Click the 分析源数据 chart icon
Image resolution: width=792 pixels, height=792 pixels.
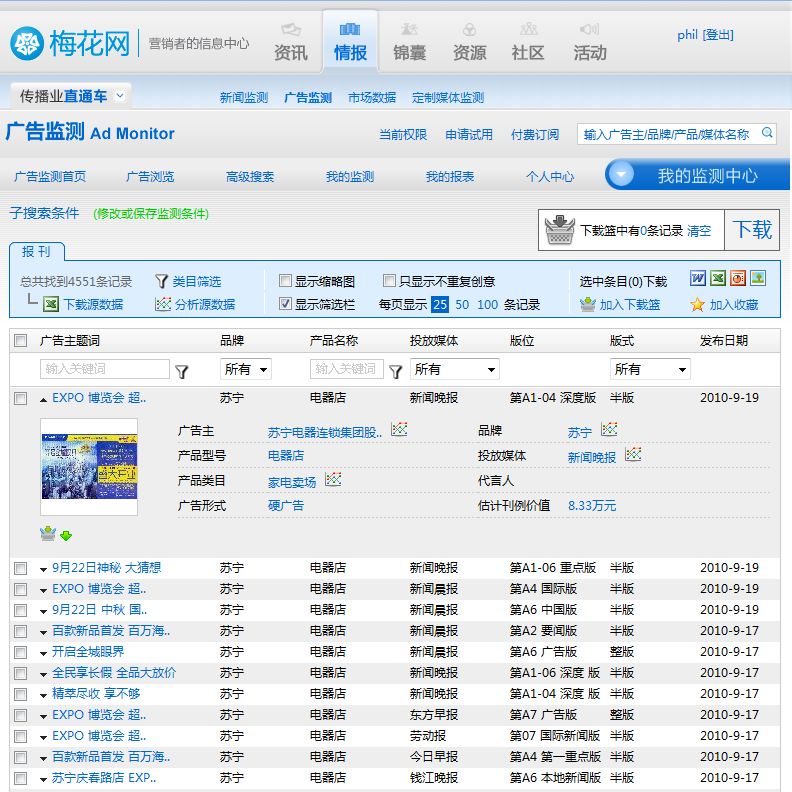pos(163,304)
